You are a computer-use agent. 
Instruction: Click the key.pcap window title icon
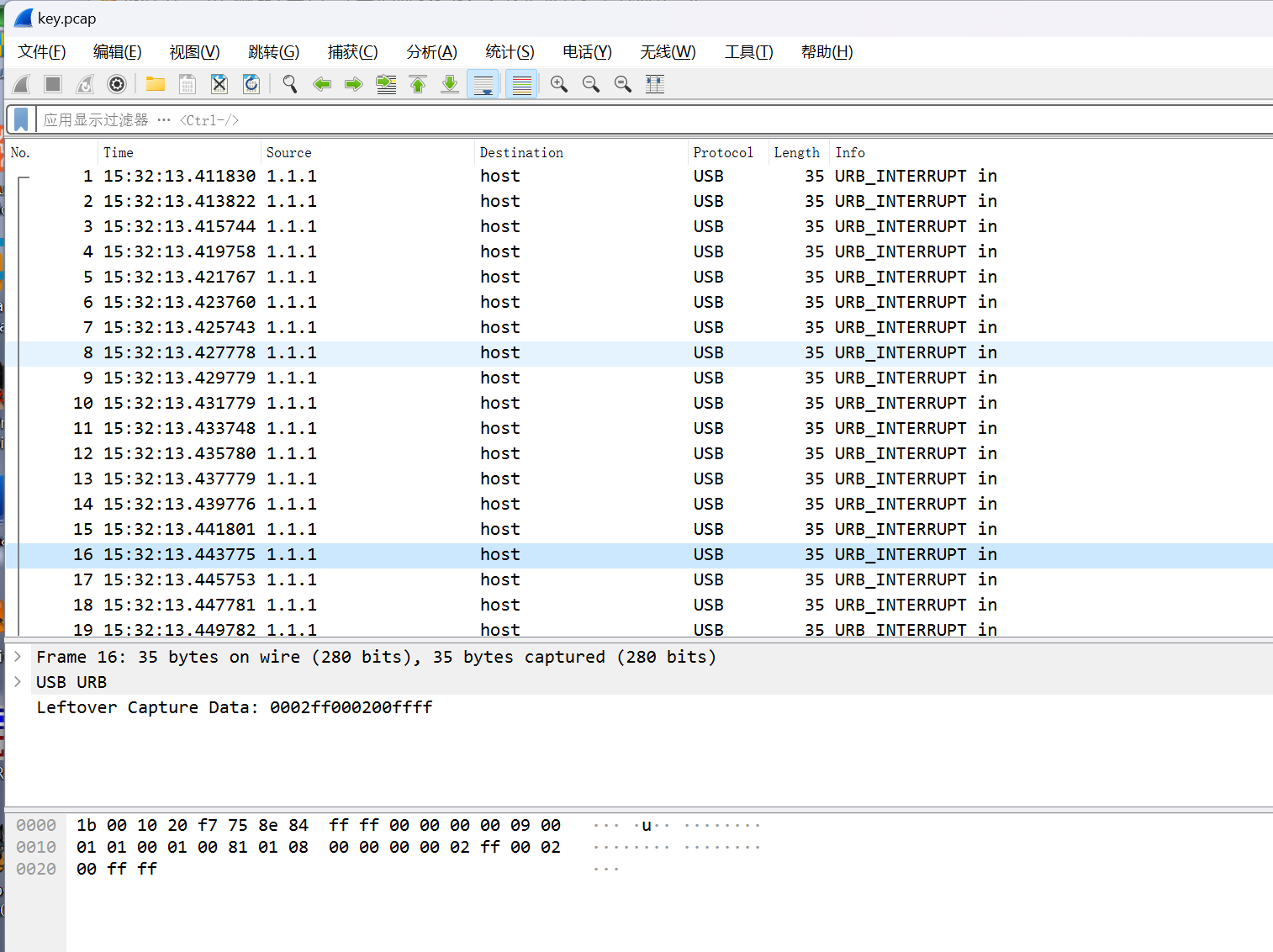pyautogui.click(x=24, y=18)
